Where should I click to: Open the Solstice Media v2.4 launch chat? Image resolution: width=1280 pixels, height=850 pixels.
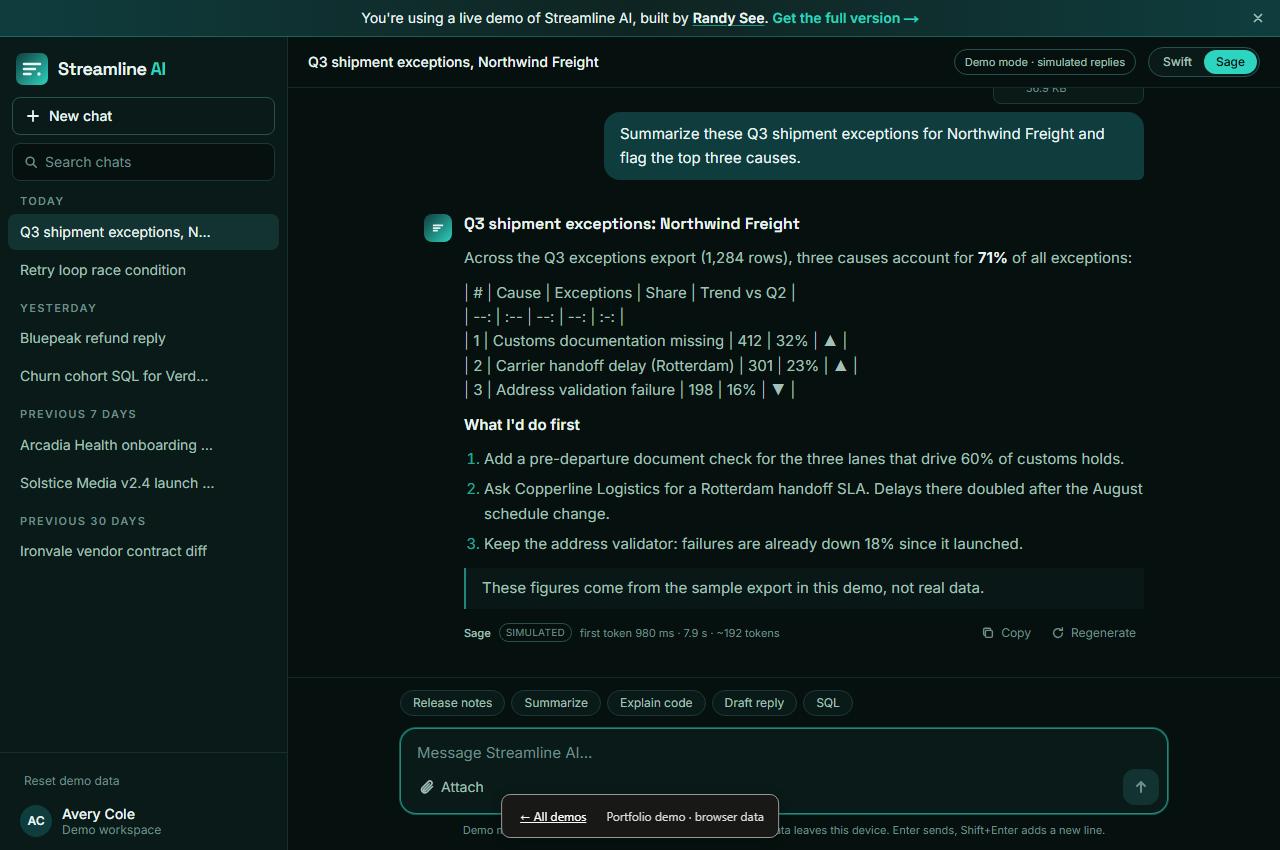[143, 483]
